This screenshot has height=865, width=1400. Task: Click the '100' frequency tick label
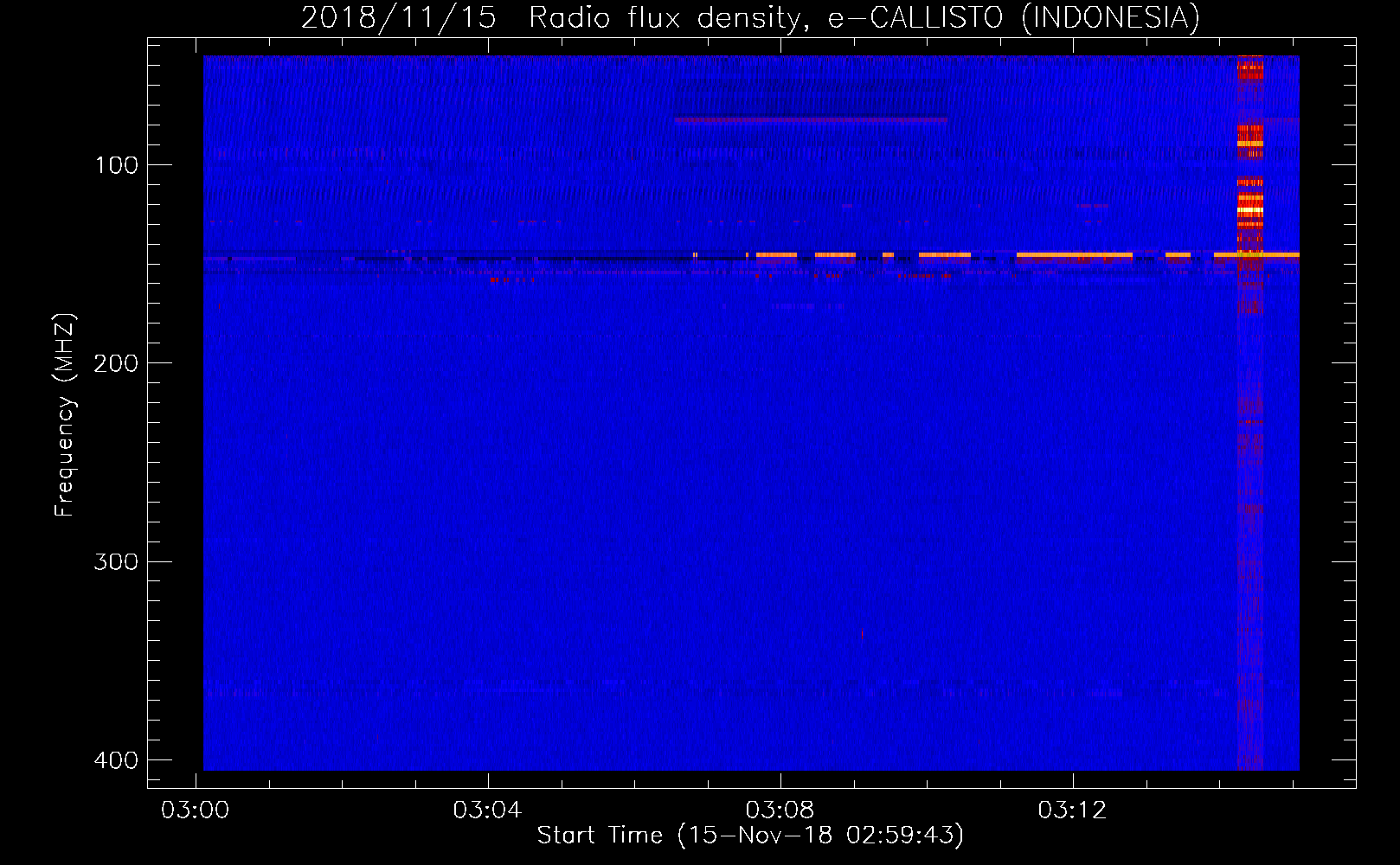point(117,165)
